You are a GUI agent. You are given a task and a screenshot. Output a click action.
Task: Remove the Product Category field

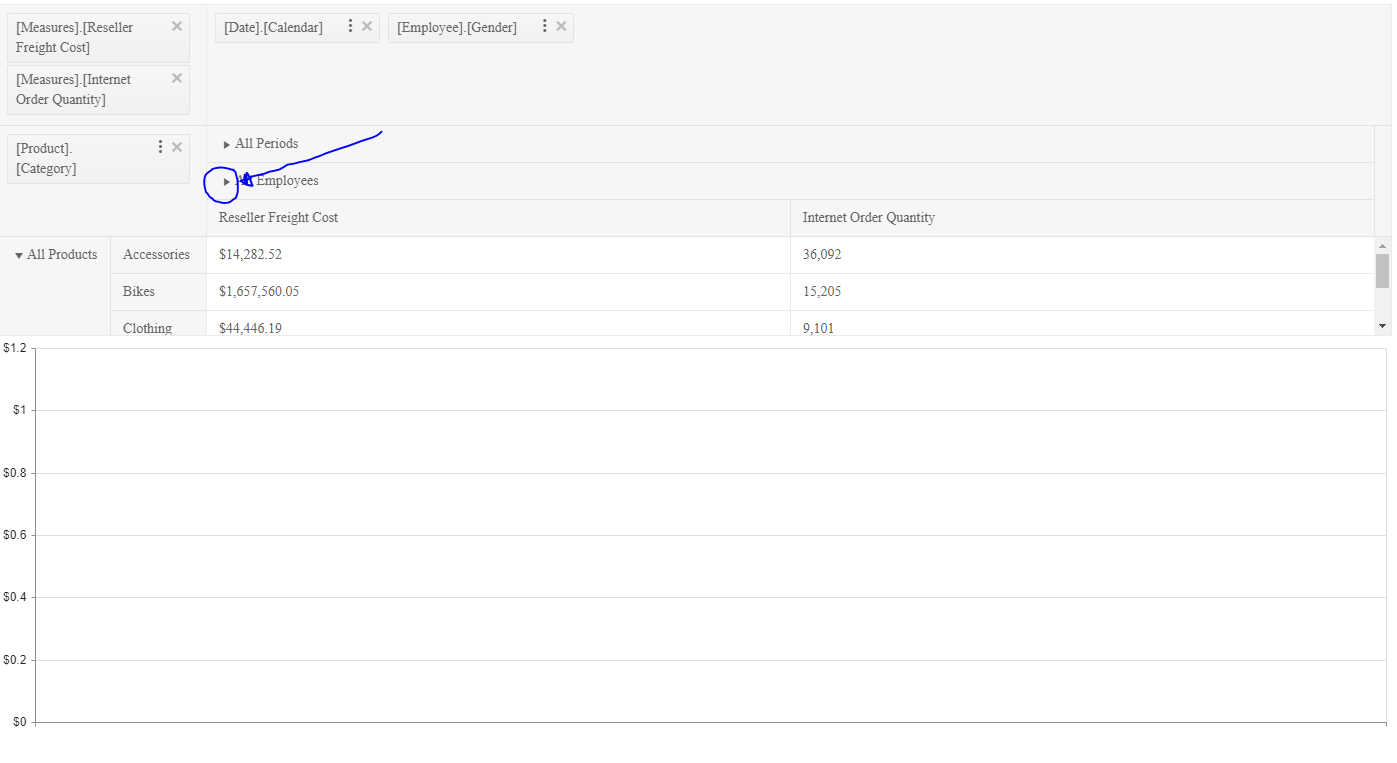click(177, 147)
